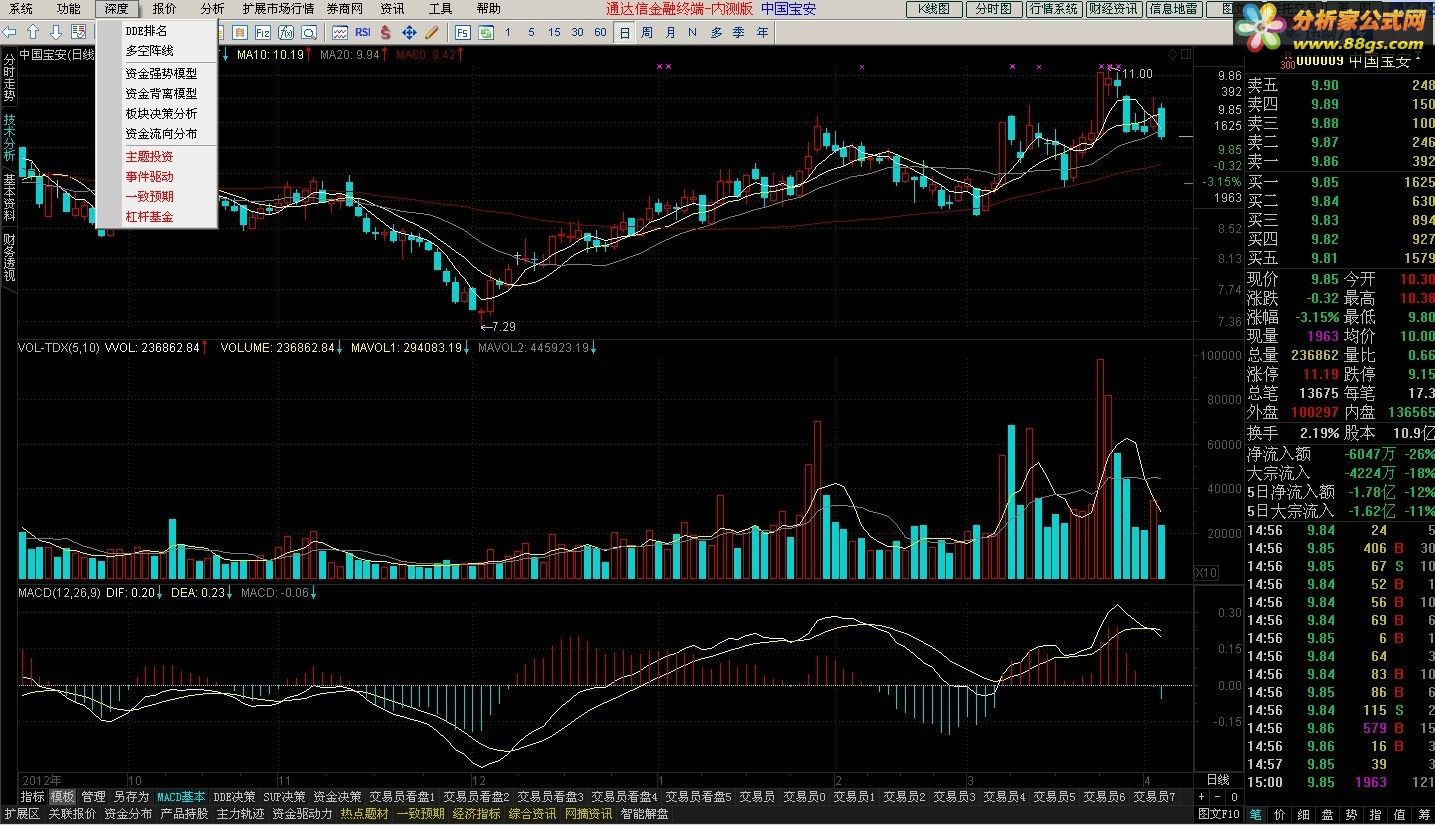Open the 系统 menu
This screenshot has width=1435, height=825.
[x=20, y=8]
